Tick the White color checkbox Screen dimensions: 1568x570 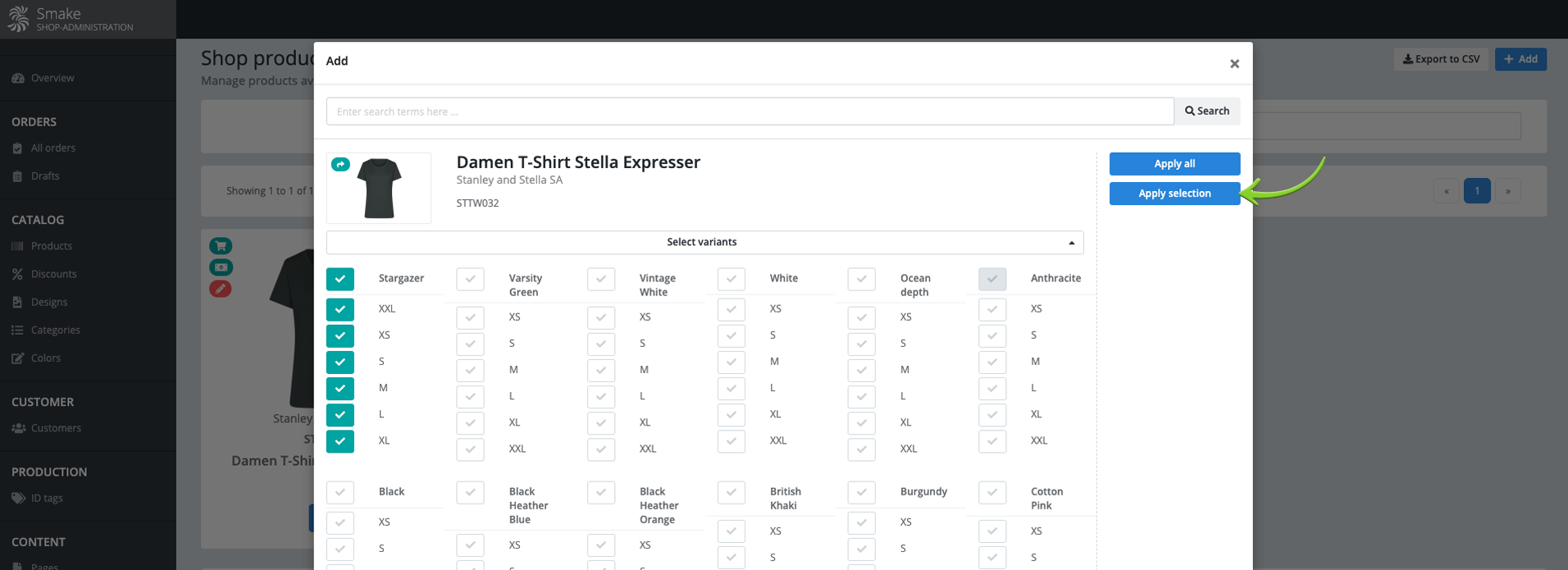pos(732,279)
